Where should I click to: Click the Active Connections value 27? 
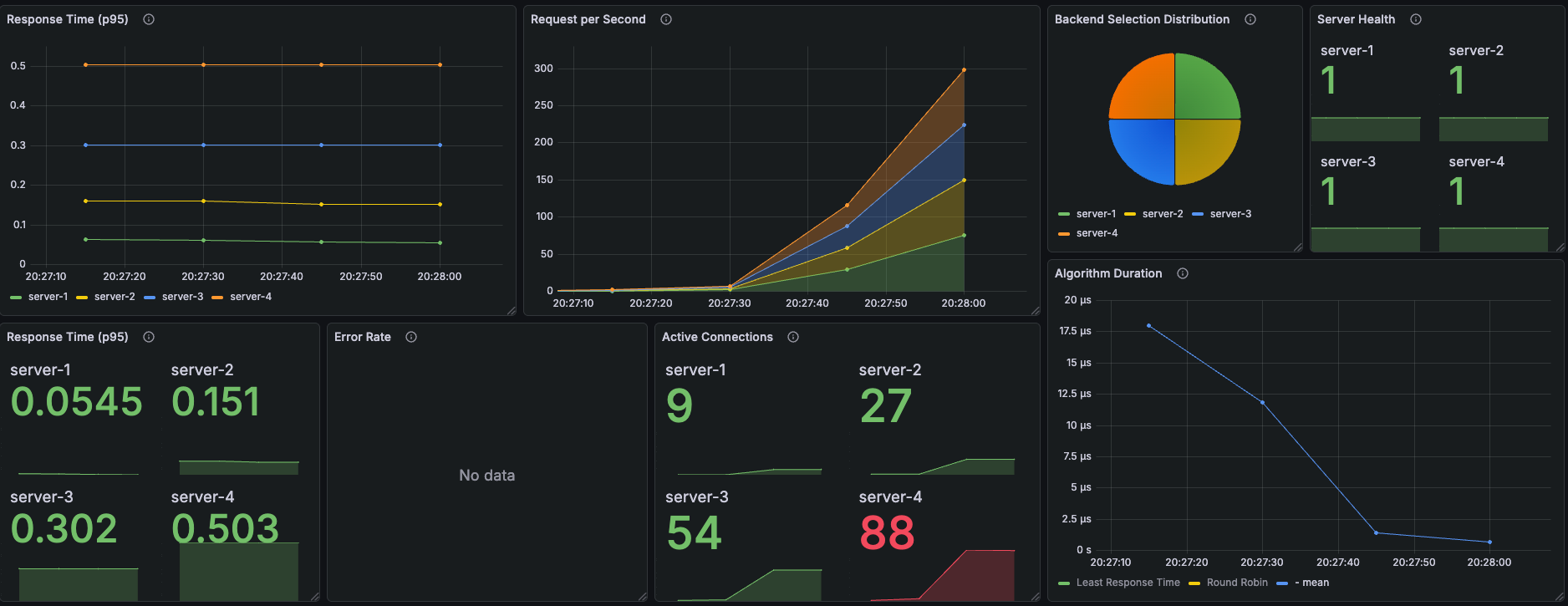pos(886,406)
